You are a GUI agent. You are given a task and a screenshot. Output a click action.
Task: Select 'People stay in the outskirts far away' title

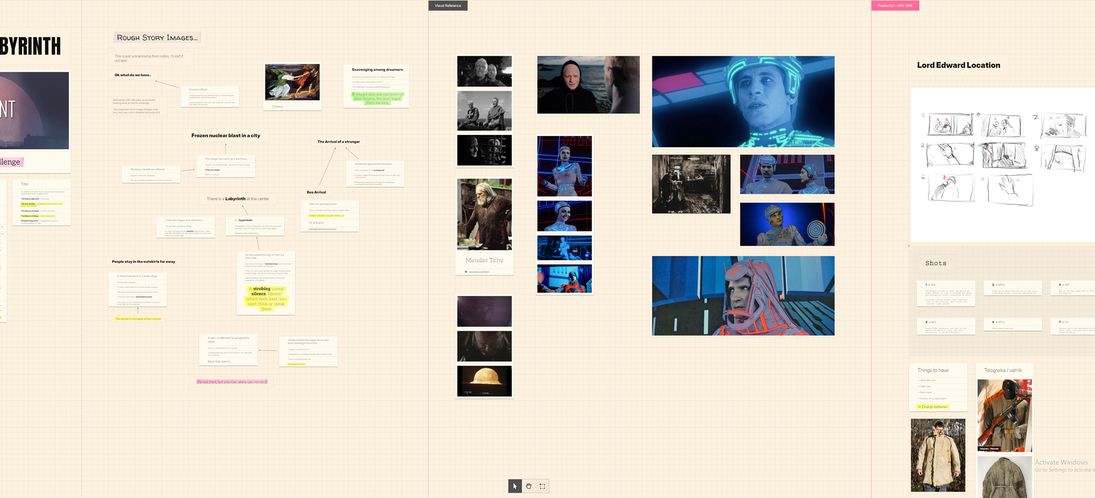143,261
